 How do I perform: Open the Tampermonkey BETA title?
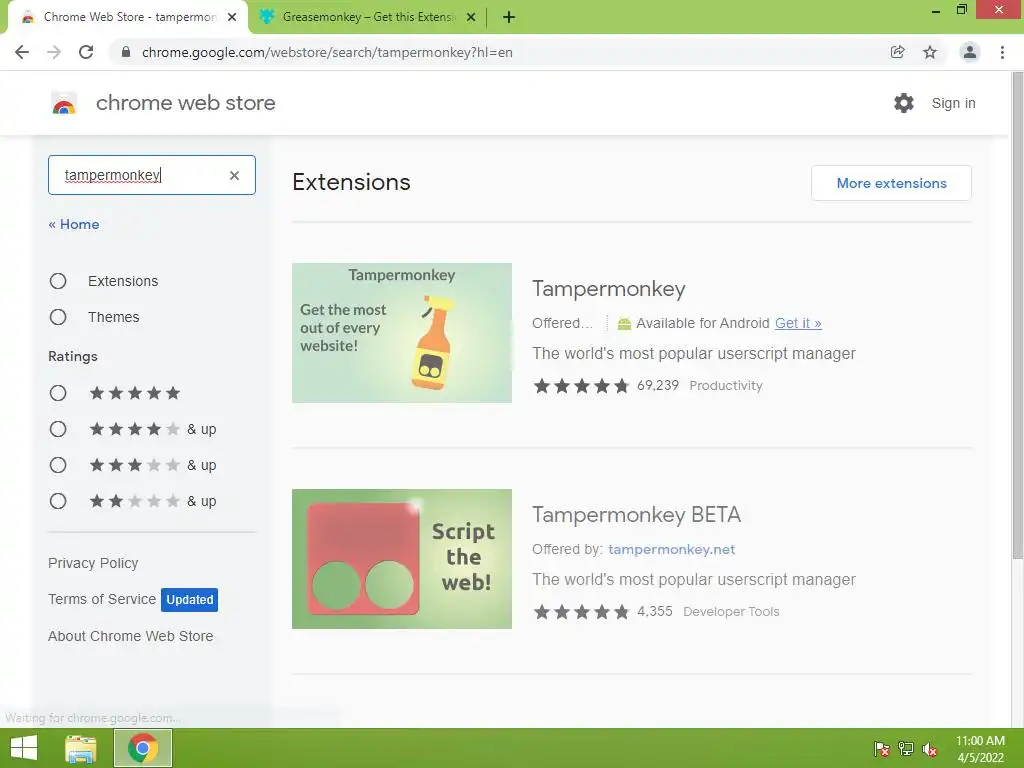[637, 515]
